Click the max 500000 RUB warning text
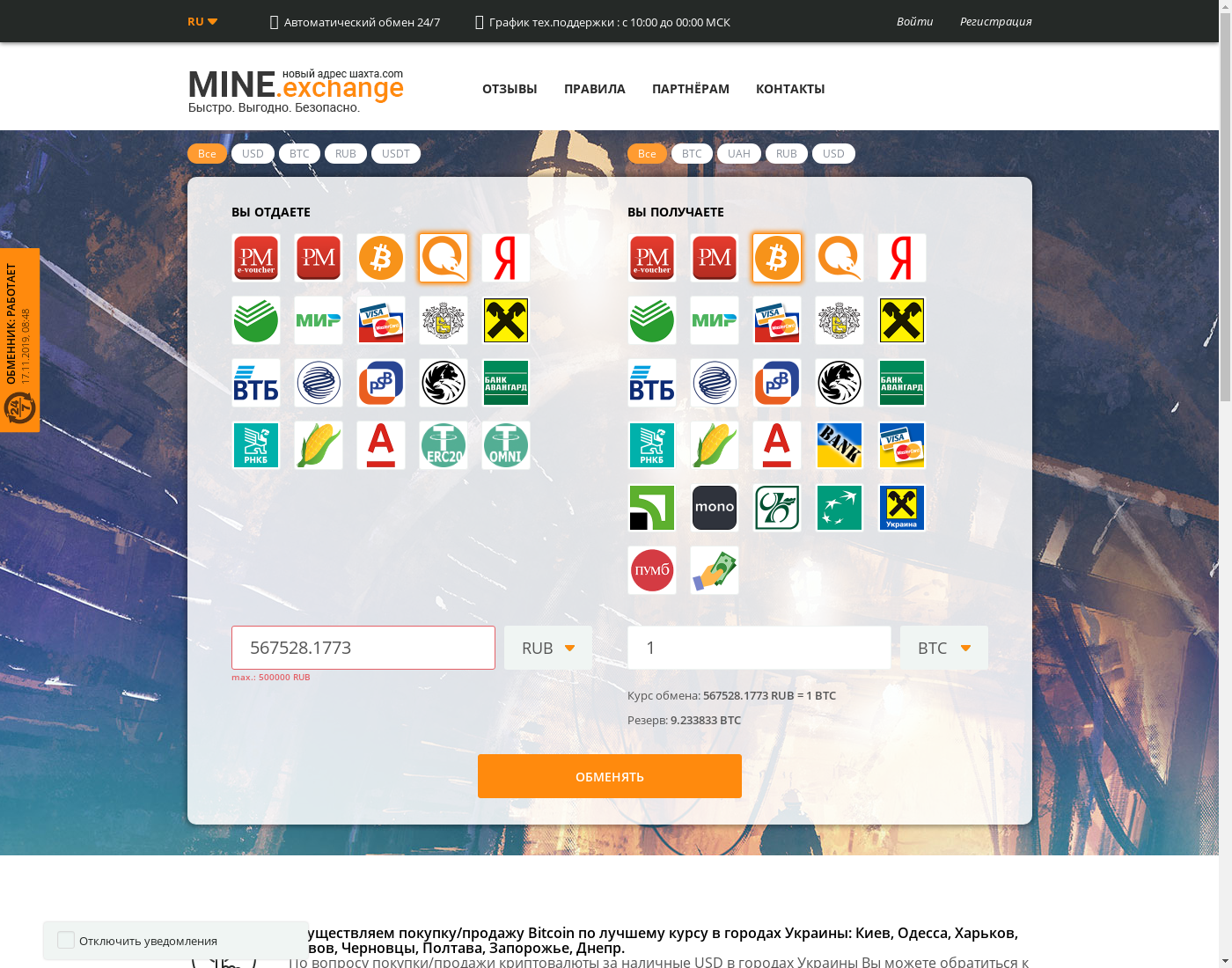The image size is (1232, 968). pyautogui.click(x=271, y=678)
